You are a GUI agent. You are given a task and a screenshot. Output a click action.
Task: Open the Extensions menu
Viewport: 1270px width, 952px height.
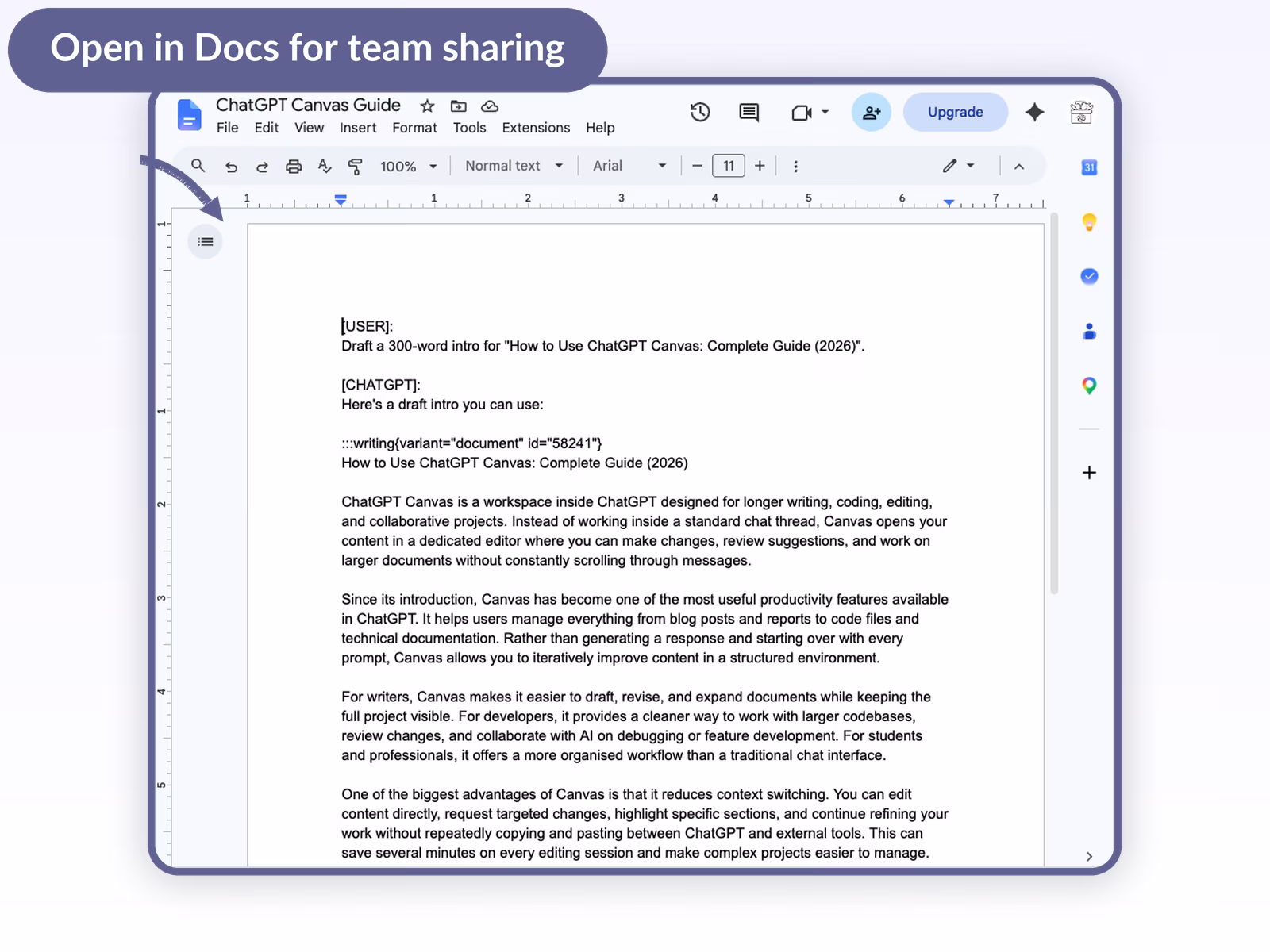coord(536,128)
